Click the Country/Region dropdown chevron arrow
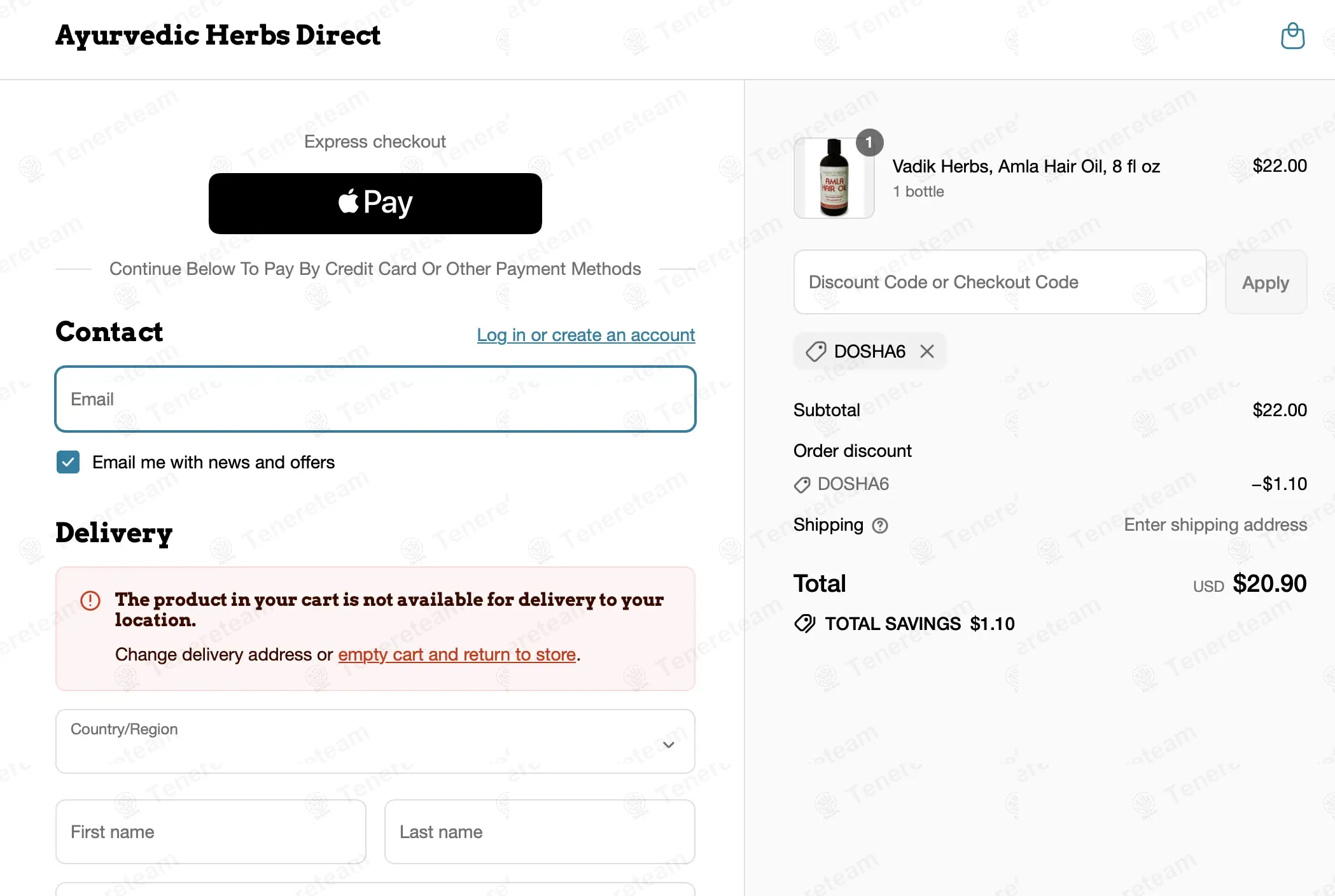1335x896 pixels. (x=668, y=745)
